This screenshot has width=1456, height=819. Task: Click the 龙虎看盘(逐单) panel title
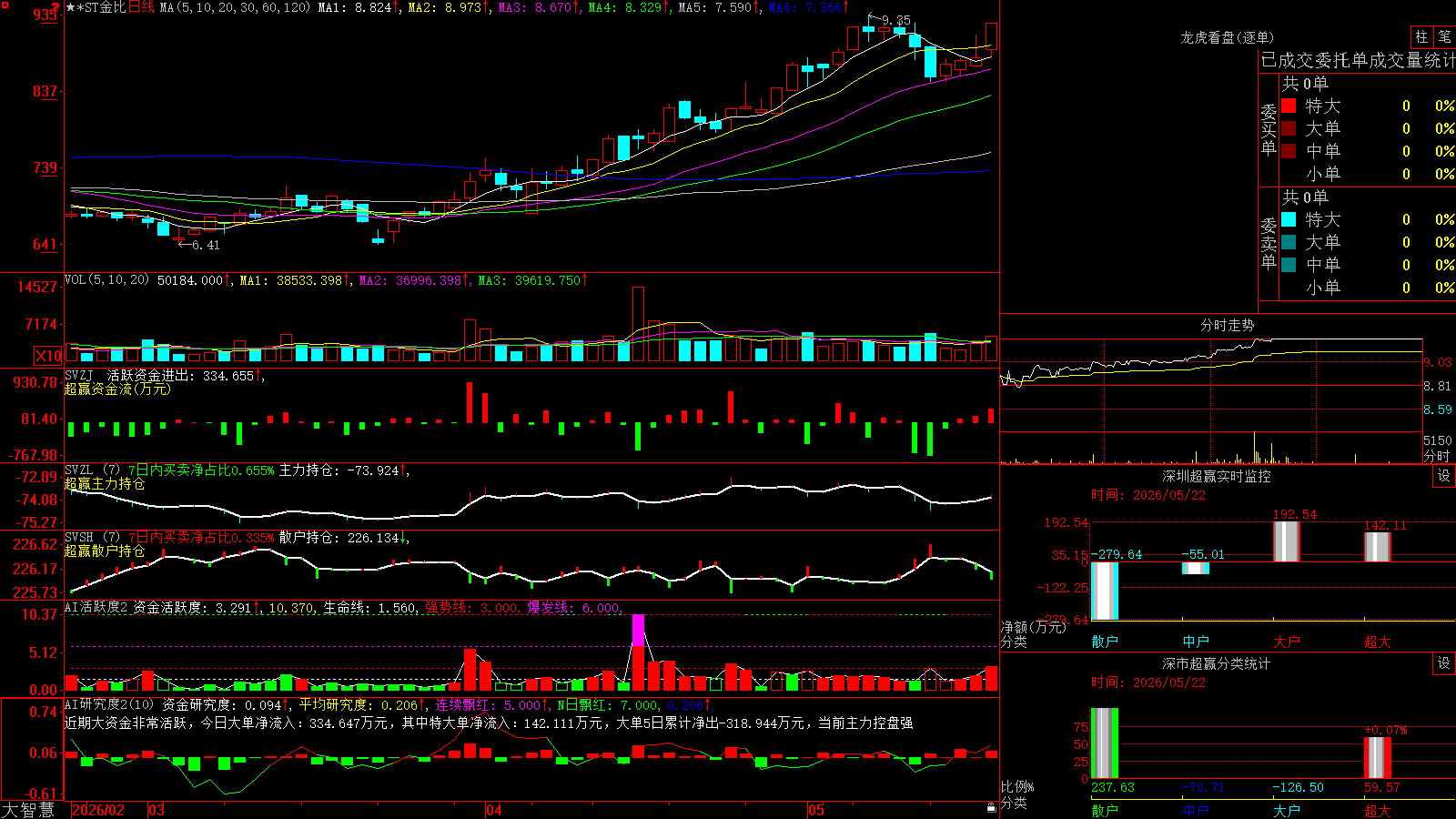pyautogui.click(x=1227, y=37)
